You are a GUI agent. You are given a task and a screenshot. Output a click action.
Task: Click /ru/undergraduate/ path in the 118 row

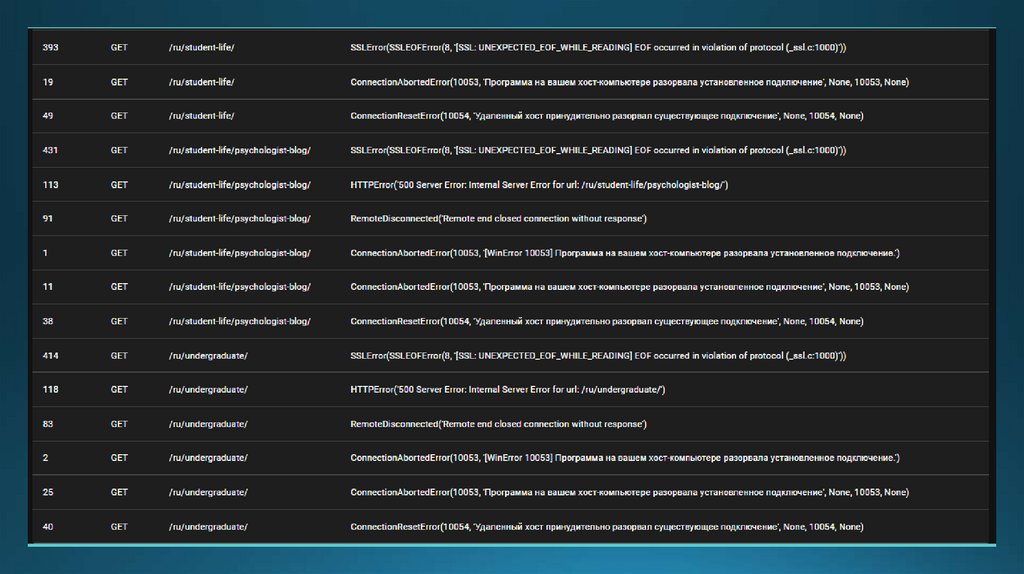(208, 389)
